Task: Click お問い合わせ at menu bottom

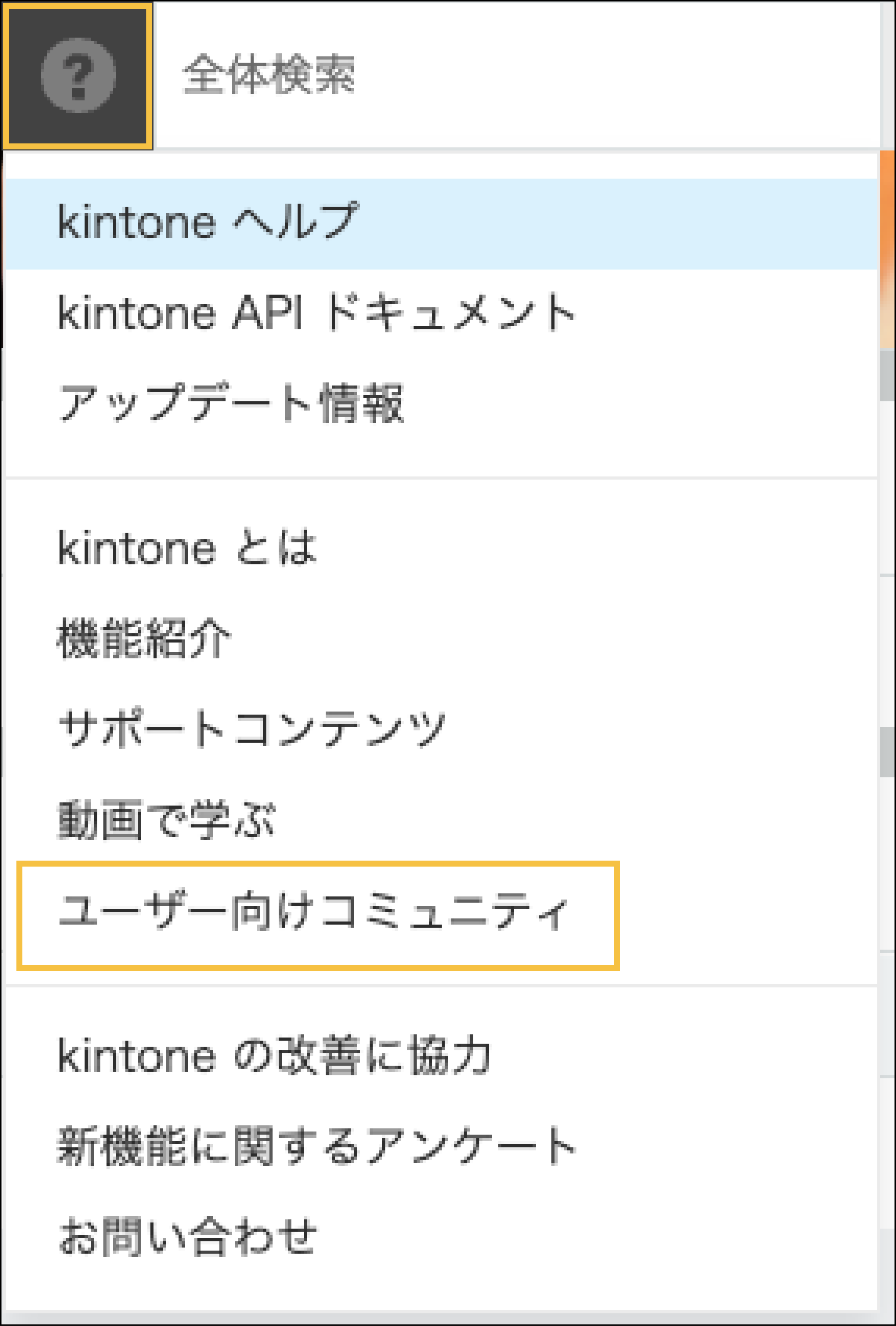Action: click(x=188, y=1237)
